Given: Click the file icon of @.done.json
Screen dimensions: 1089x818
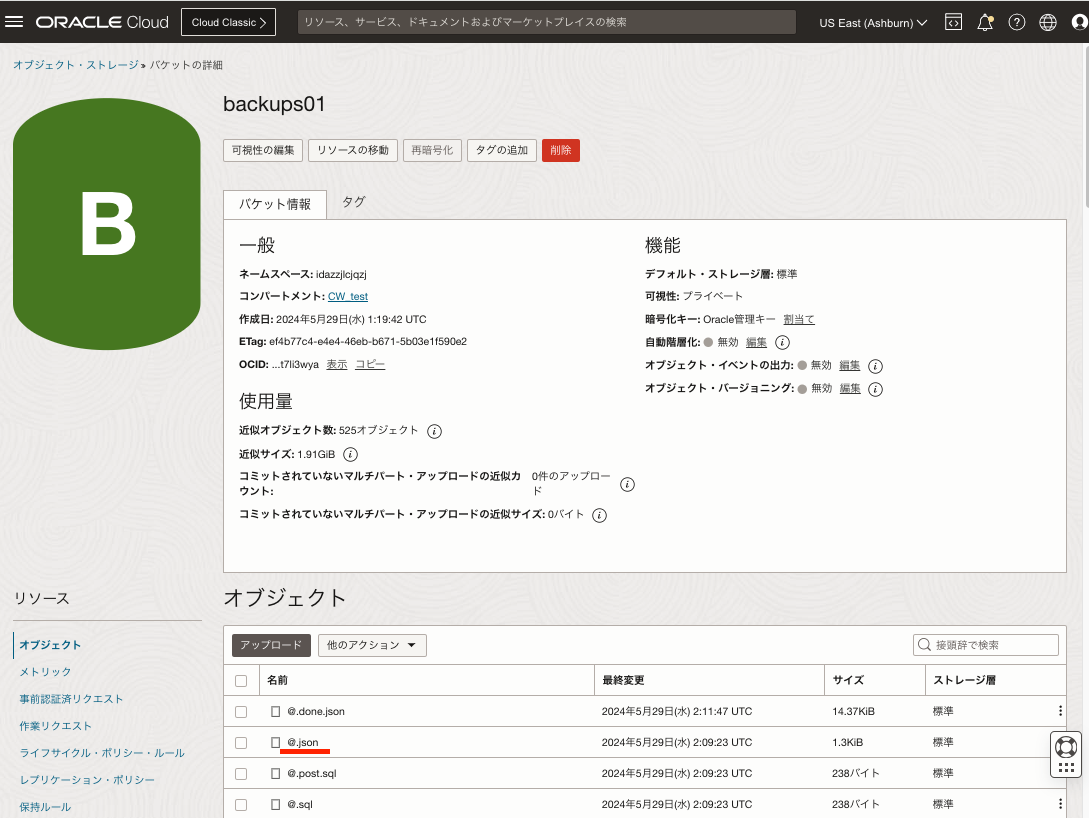Looking at the screenshot, I should (x=276, y=712).
